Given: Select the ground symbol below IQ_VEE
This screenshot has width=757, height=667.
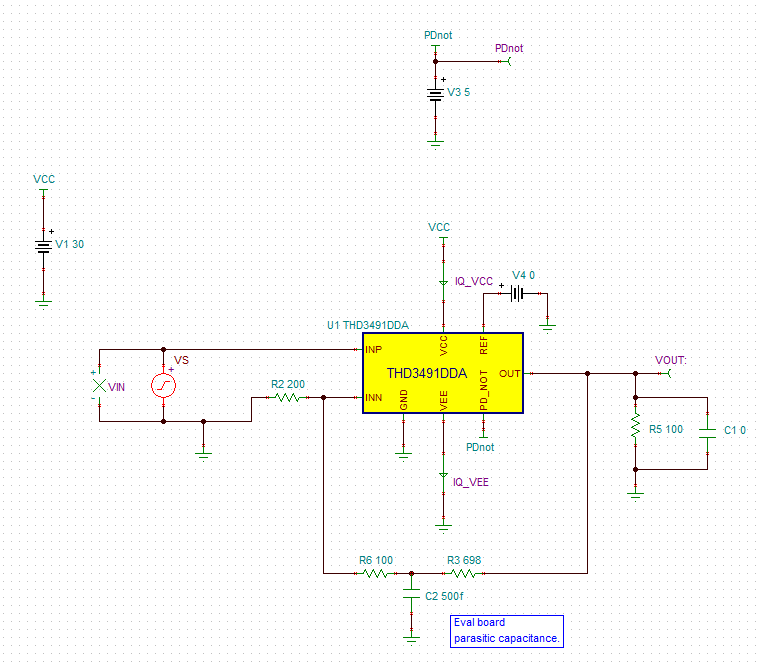Looking at the screenshot, I should (443, 528).
